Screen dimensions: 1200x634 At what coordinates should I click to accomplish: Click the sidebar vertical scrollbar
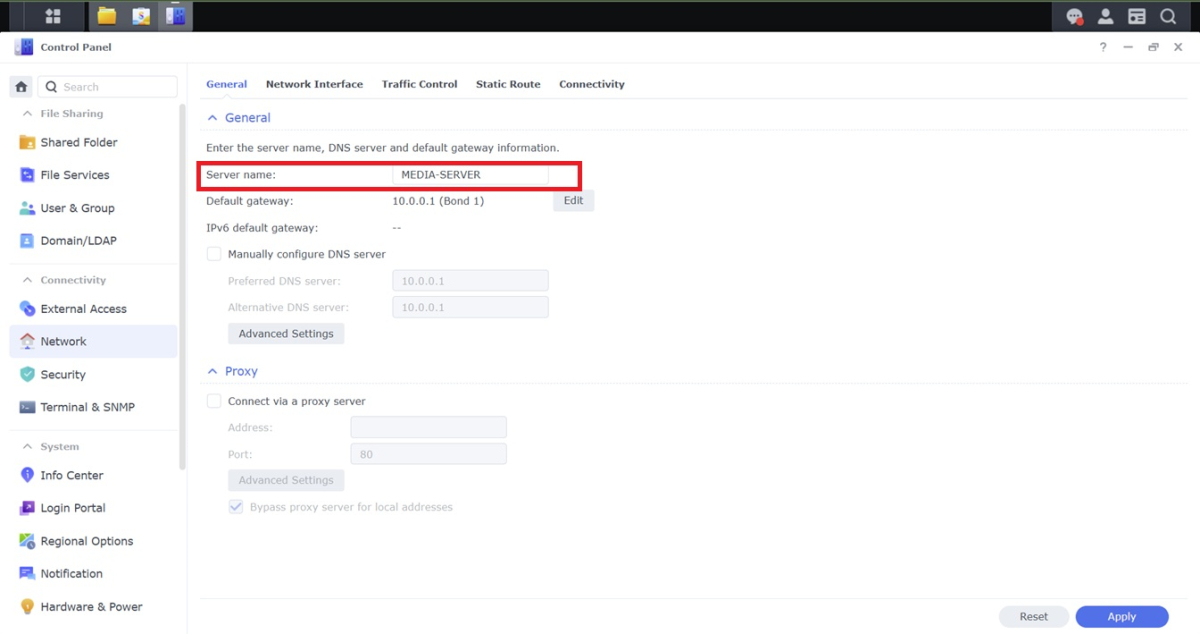pyautogui.click(x=182, y=285)
